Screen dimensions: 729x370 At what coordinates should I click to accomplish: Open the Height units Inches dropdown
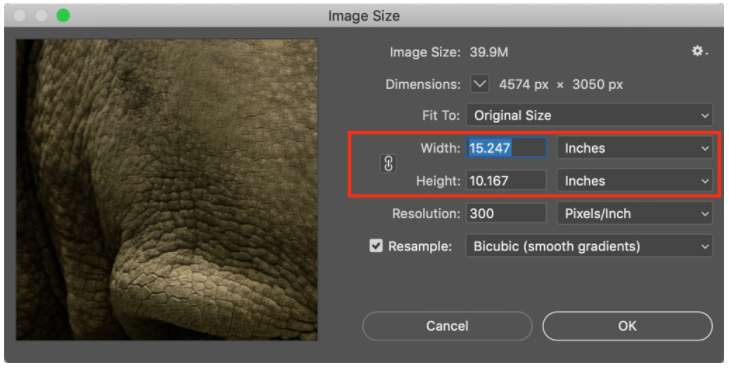tap(635, 180)
